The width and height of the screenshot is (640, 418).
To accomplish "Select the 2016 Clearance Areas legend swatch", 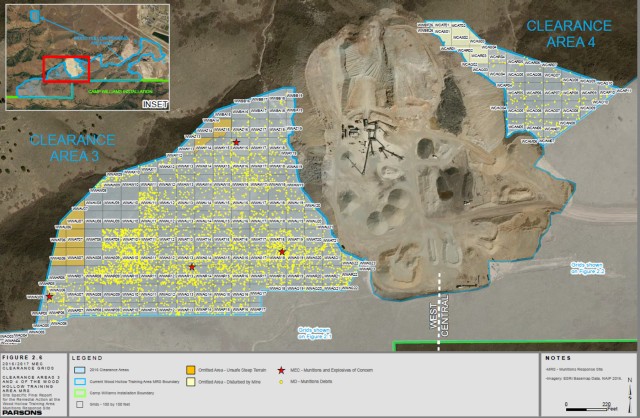I will click(80, 370).
